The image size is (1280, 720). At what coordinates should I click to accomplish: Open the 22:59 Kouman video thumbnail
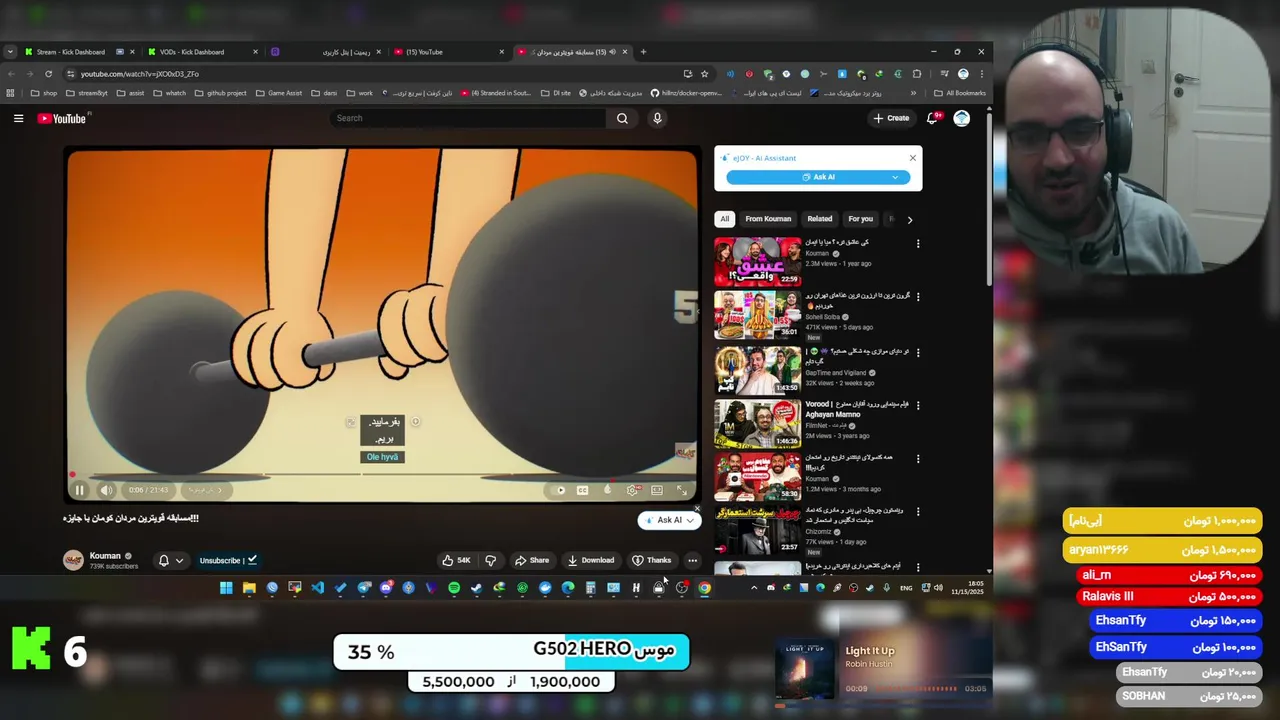(757, 262)
